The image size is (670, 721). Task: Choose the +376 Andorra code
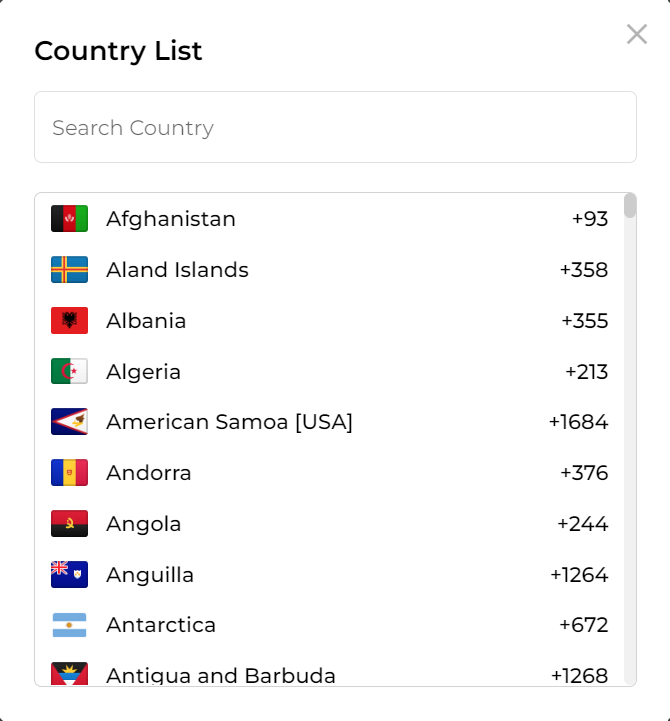(584, 473)
